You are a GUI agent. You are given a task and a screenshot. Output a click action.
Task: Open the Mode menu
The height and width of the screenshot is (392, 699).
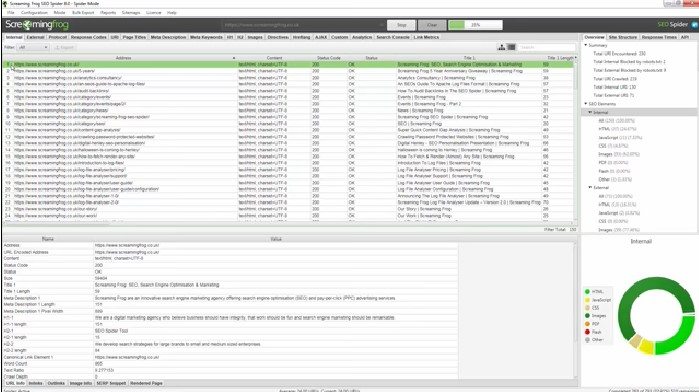[x=59, y=12]
